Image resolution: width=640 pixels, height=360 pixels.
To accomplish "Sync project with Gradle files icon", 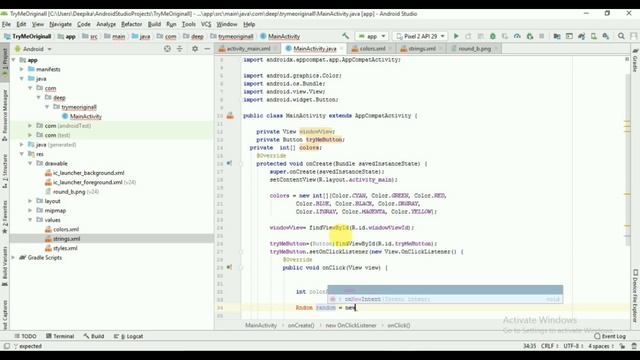I will coord(582,36).
